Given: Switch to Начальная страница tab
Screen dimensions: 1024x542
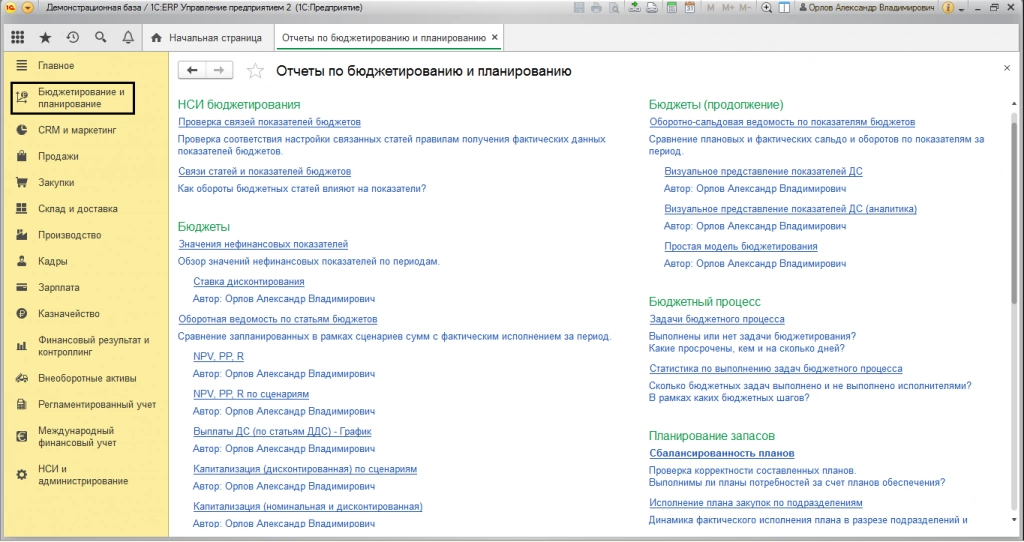Looking at the screenshot, I should [x=206, y=38].
